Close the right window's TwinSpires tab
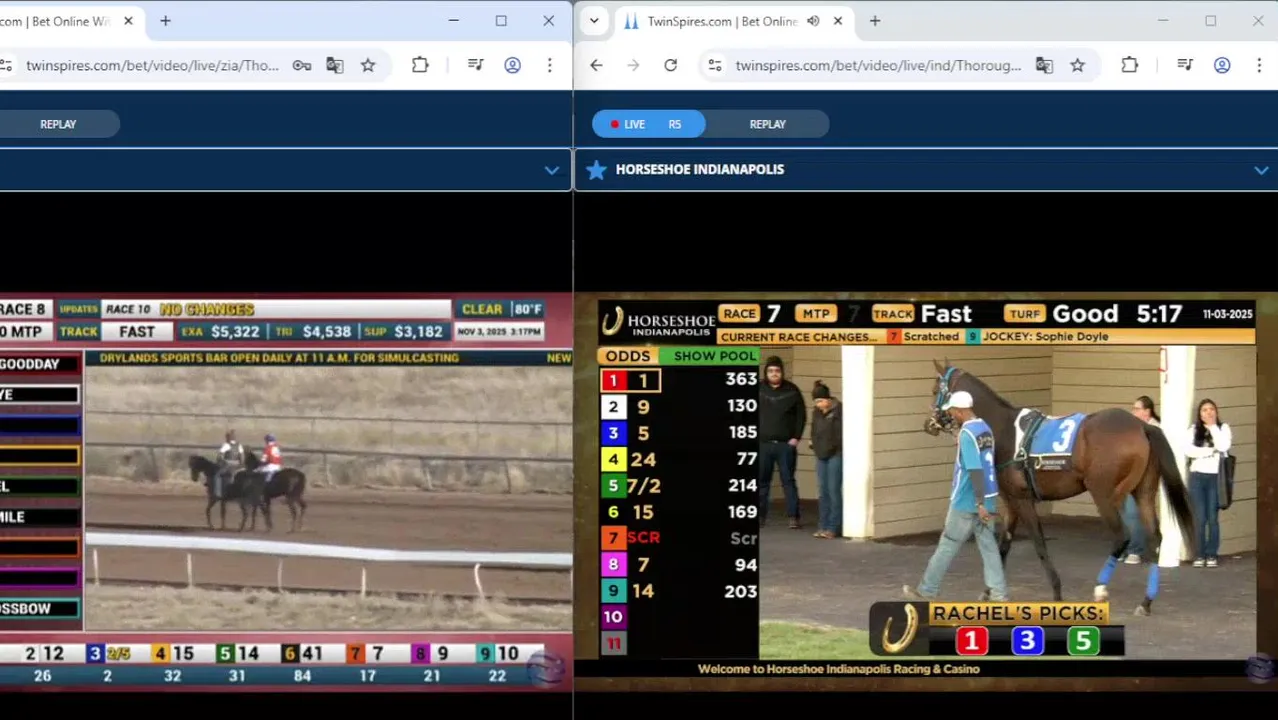The image size is (1278, 720). (x=838, y=21)
